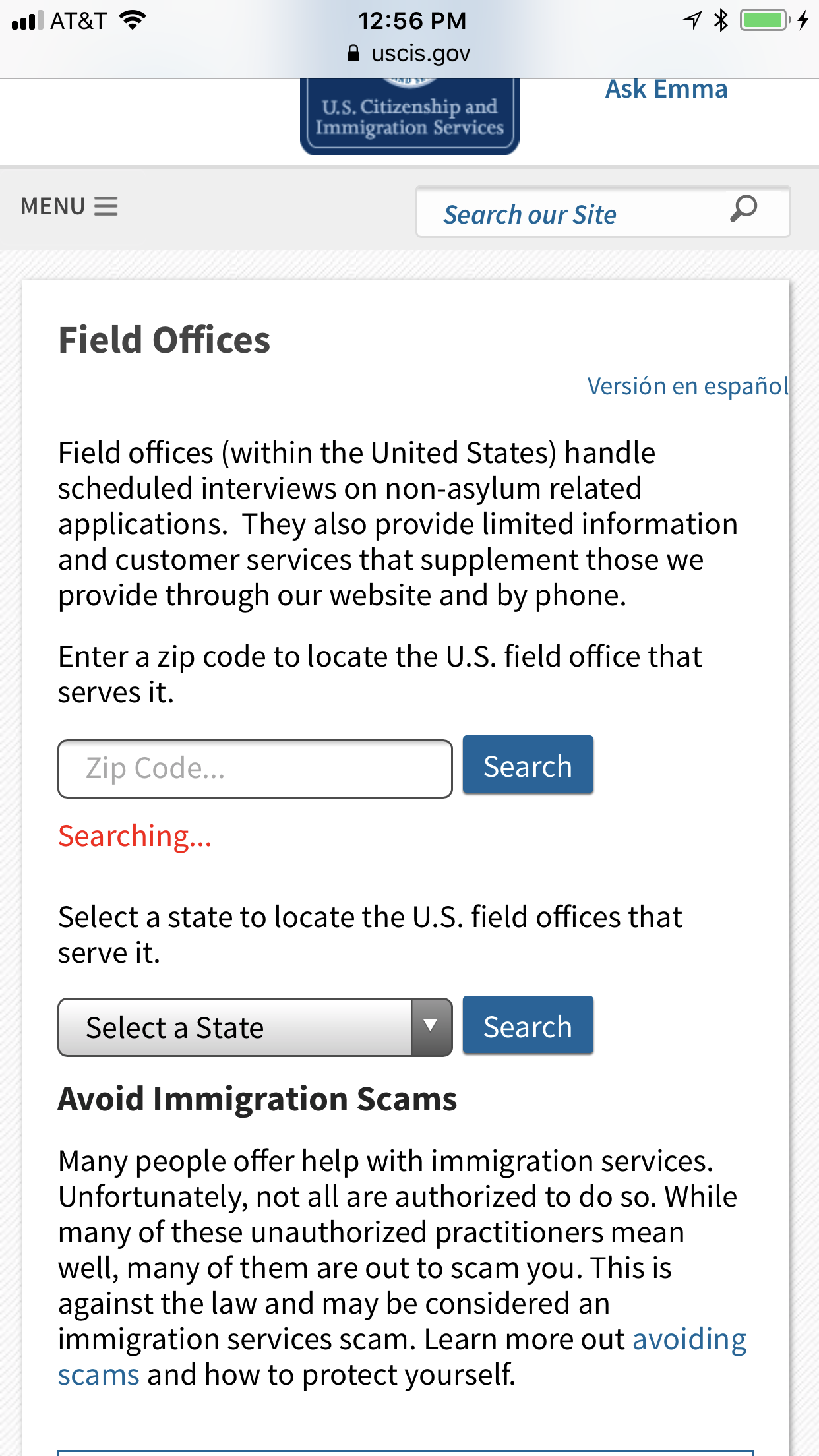Tap the Wi-Fi status icon
The width and height of the screenshot is (819, 1456).
[133, 20]
